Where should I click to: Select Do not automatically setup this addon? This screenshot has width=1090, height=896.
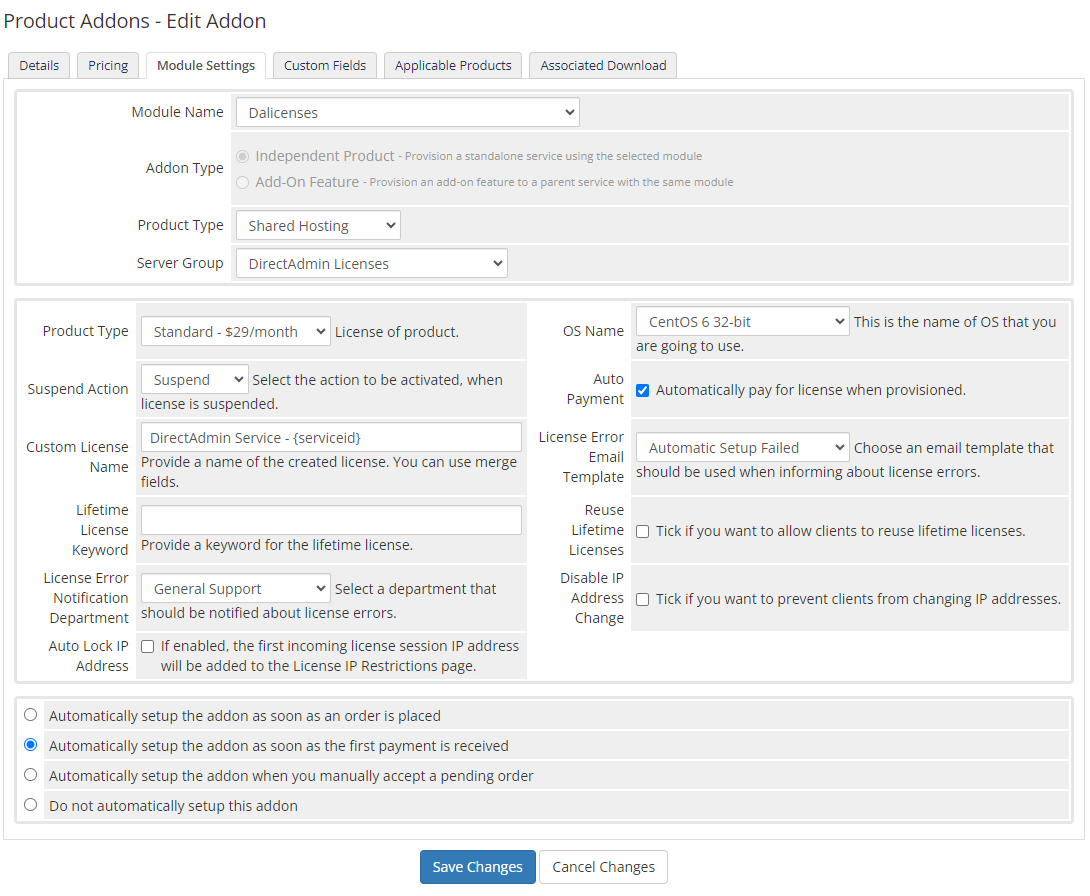tap(31, 804)
